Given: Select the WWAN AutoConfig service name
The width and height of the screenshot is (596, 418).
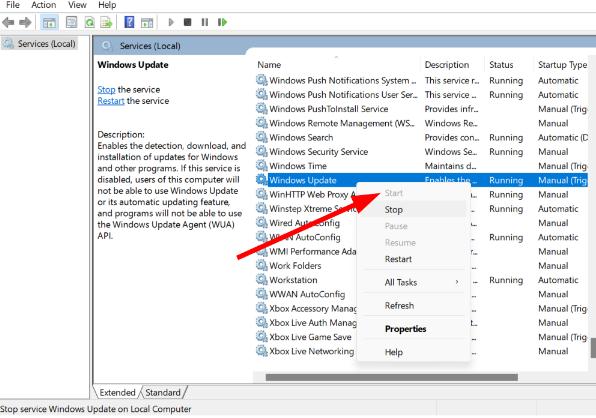Looking at the screenshot, I should click(307, 294).
